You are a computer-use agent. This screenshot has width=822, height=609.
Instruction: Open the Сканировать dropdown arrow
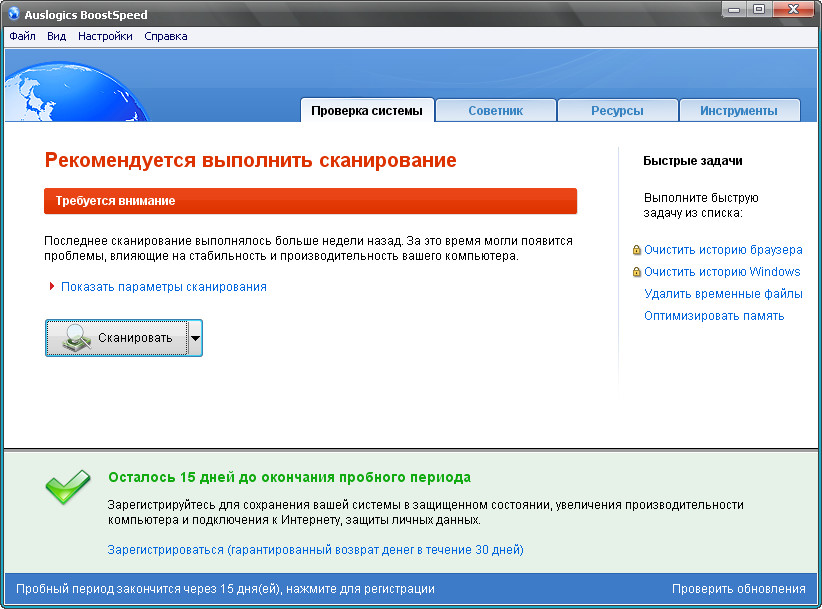(195, 338)
